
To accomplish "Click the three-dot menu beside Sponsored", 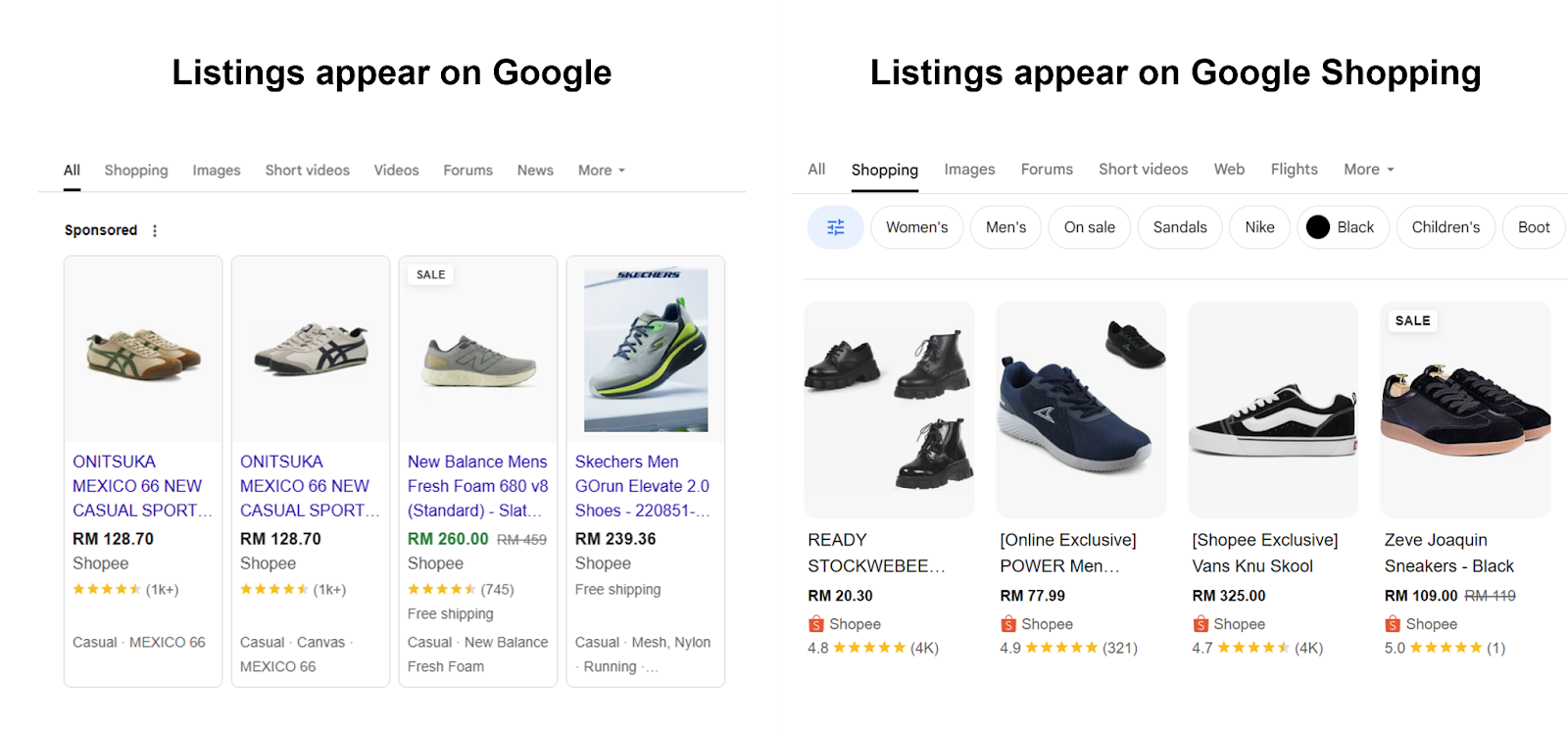I will click(155, 229).
